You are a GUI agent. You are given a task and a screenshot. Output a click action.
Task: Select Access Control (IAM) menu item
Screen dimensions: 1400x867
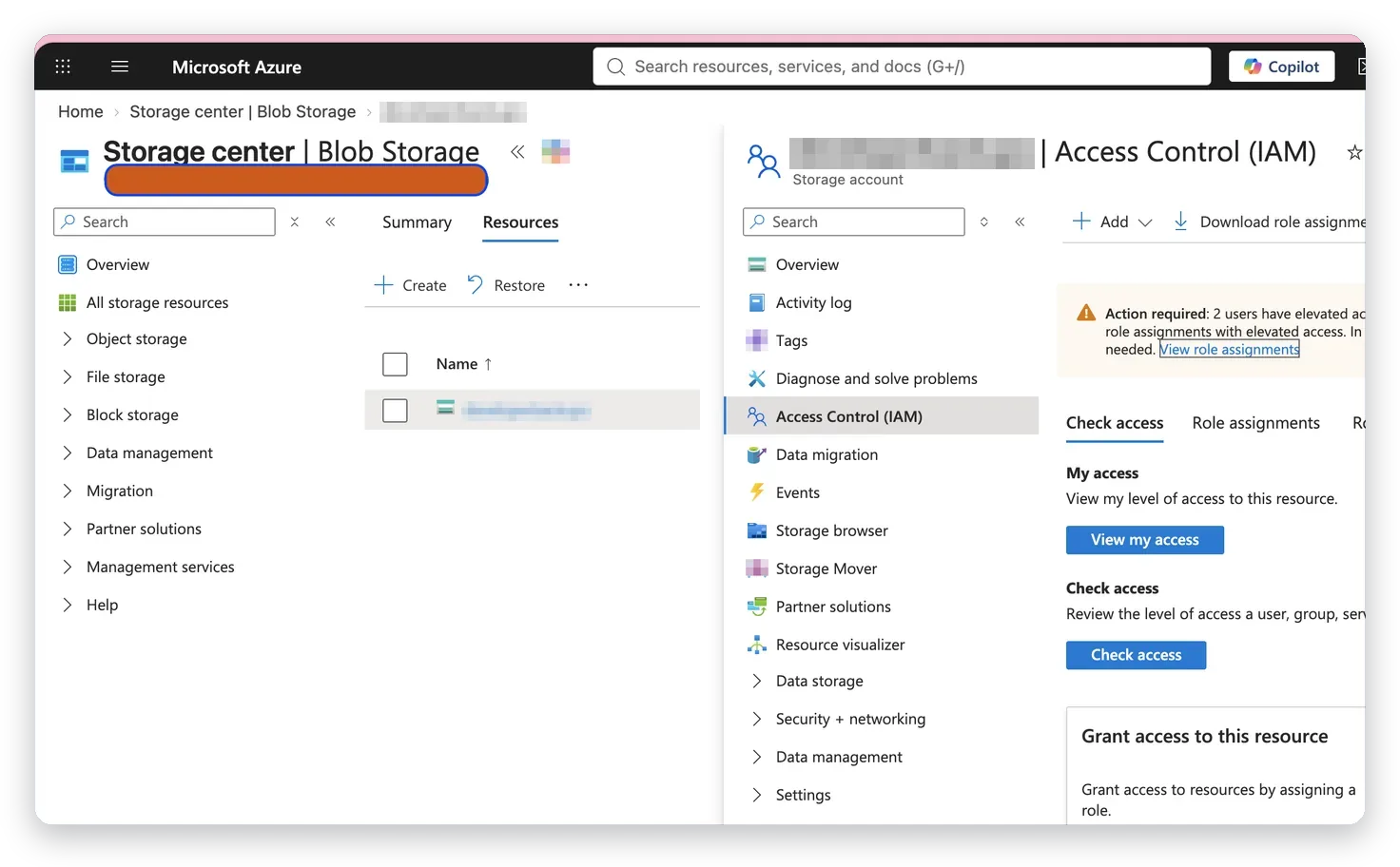pyautogui.click(x=882, y=416)
